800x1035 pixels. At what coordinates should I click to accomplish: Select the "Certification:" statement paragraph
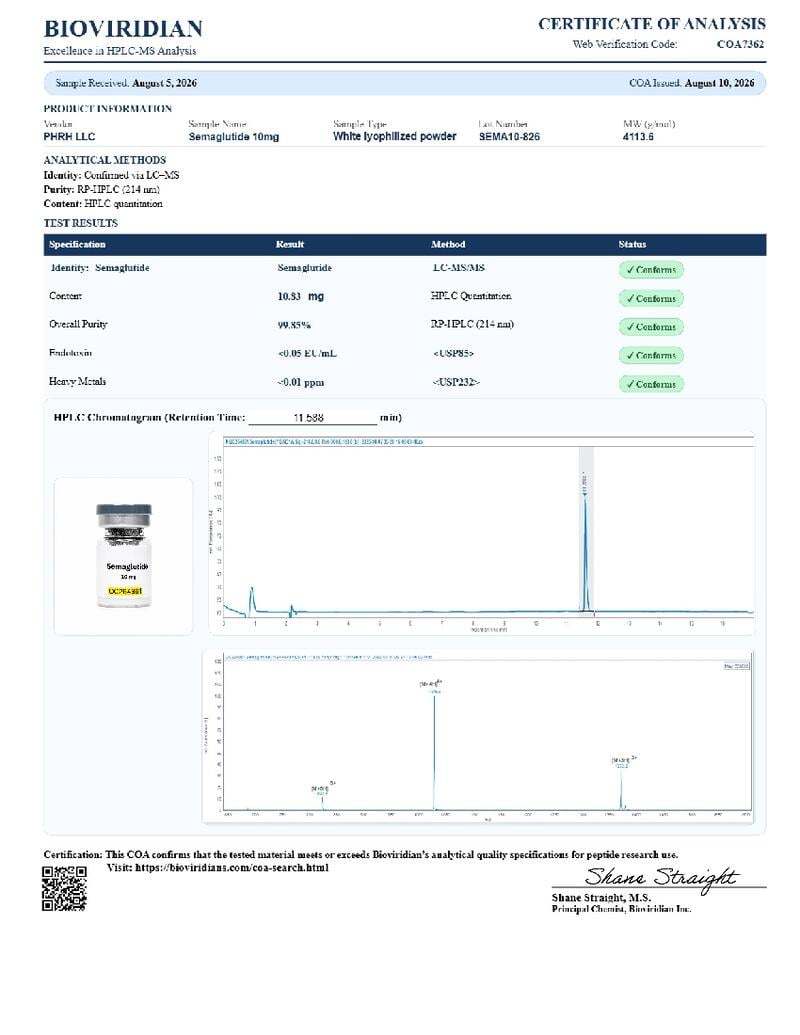coord(361,854)
